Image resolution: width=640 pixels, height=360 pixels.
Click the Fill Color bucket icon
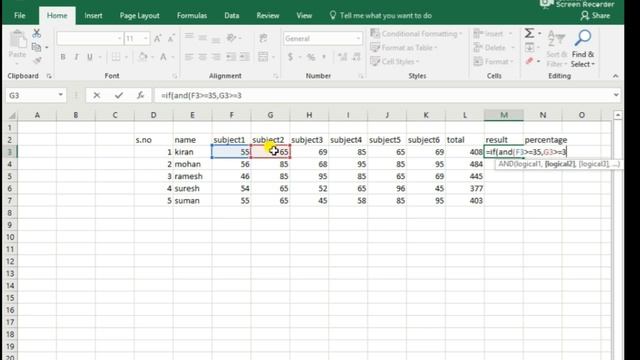point(143,57)
